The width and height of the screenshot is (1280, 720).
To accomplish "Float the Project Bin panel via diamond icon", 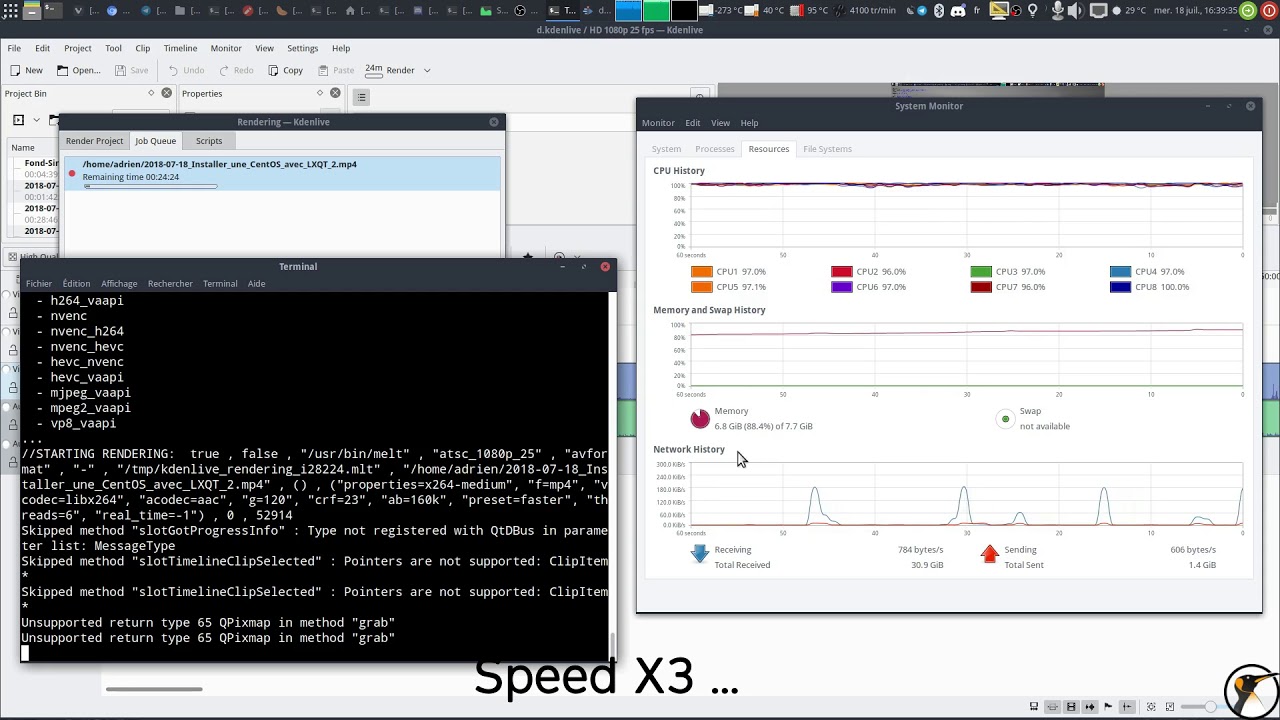I will [152, 93].
